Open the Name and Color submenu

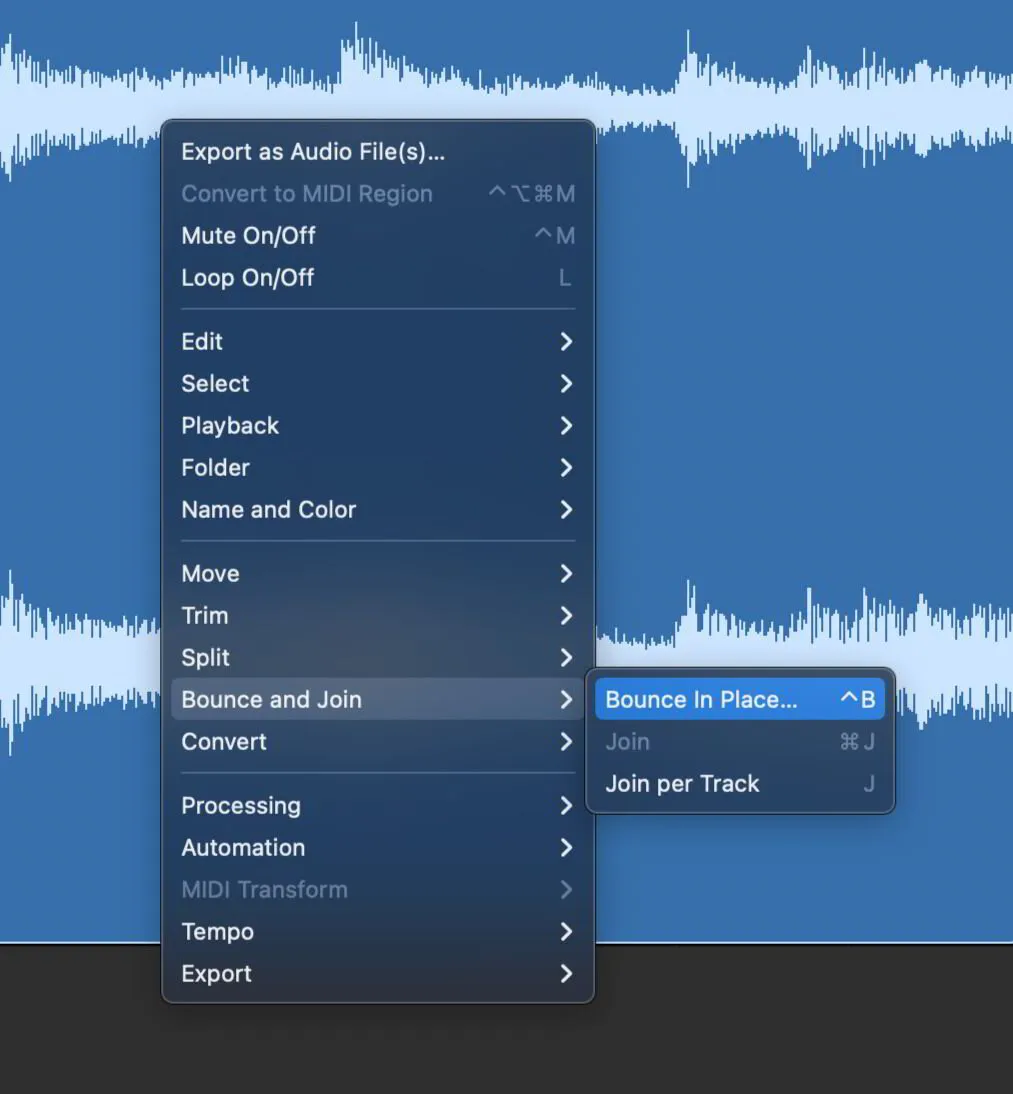pos(268,509)
